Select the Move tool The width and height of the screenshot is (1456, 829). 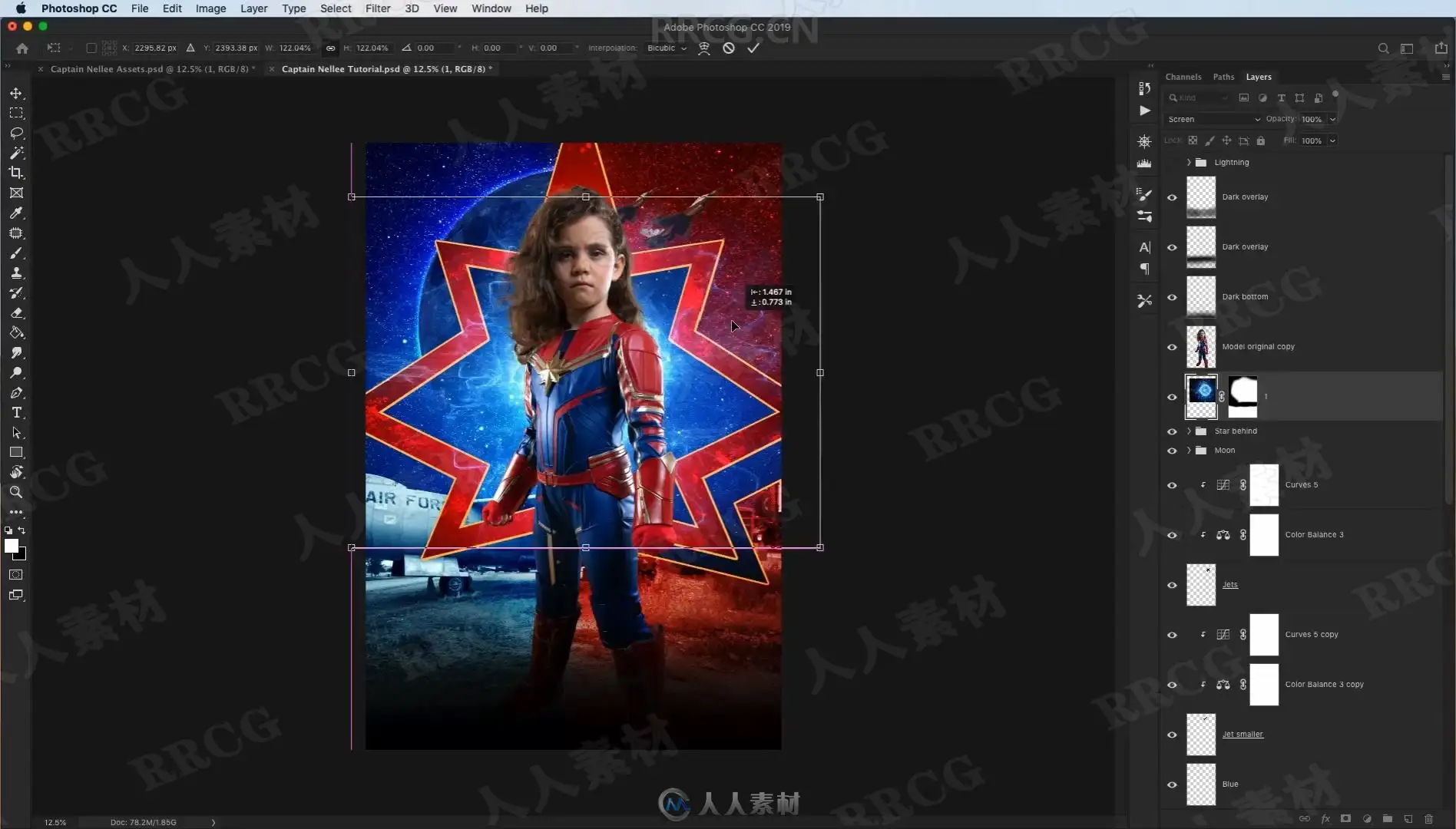point(16,93)
